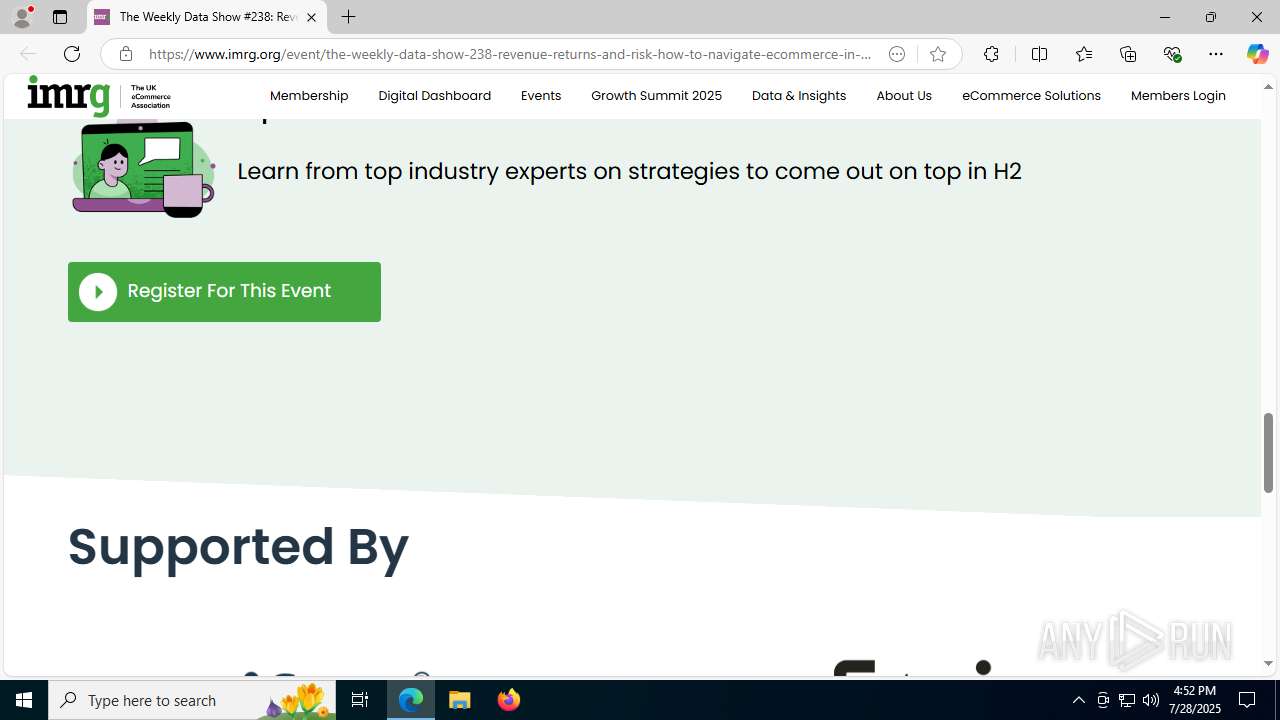Image resolution: width=1280 pixels, height=720 pixels.
Task: Click the page scroll down arrow
Action: 1268,663
